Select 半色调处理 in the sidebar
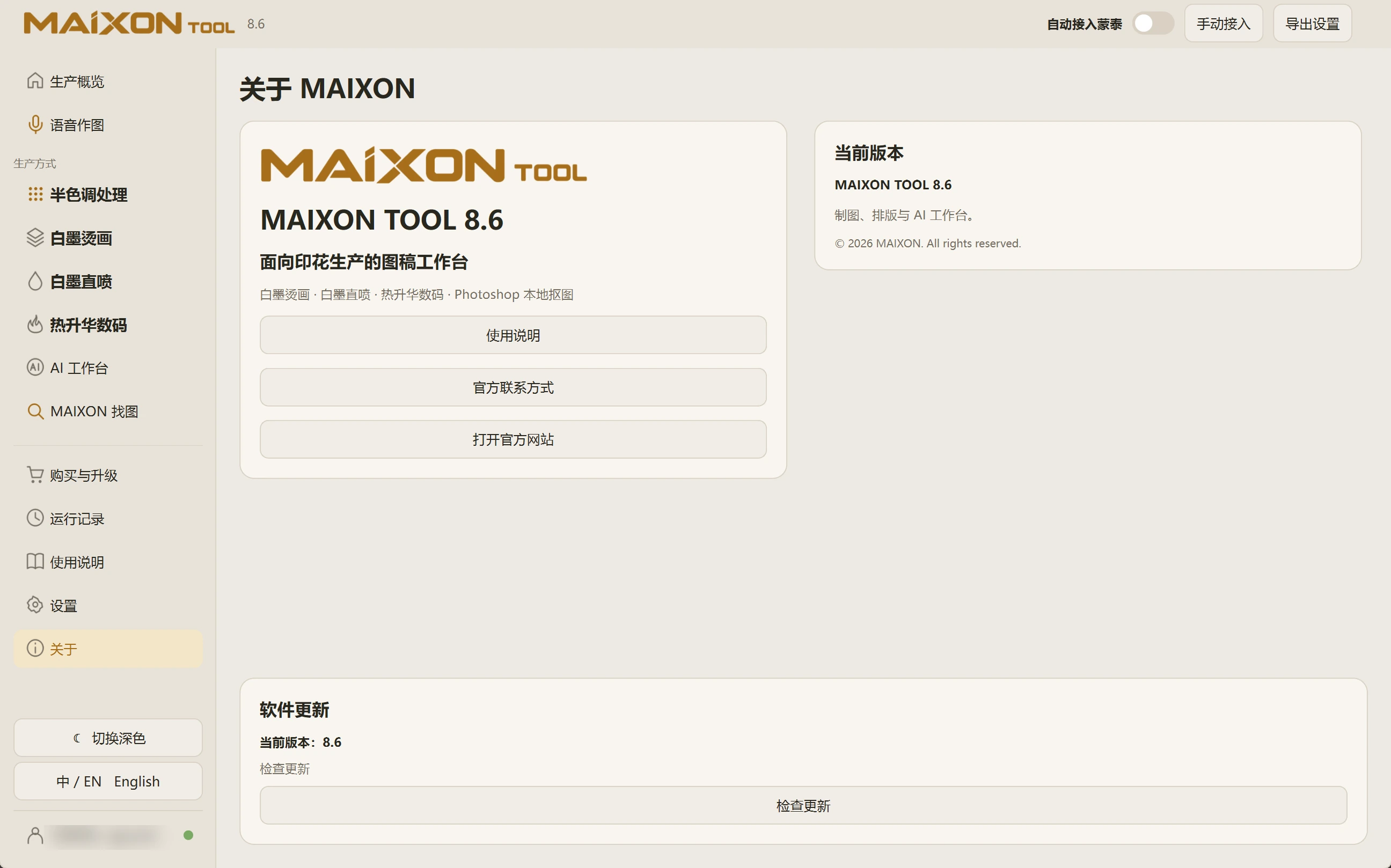1391x868 pixels. click(108, 195)
